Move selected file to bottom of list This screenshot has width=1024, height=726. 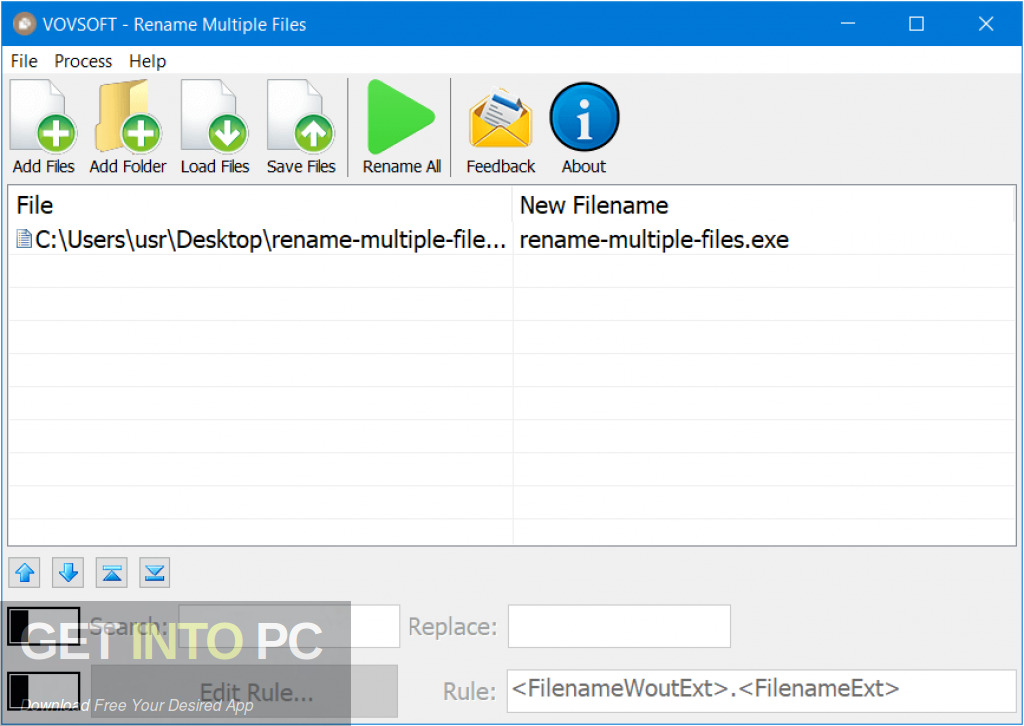pos(154,573)
